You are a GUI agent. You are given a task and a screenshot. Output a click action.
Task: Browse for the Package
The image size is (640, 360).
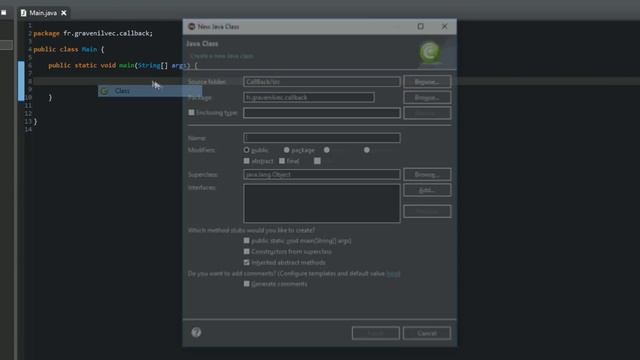pyautogui.click(x=427, y=98)
